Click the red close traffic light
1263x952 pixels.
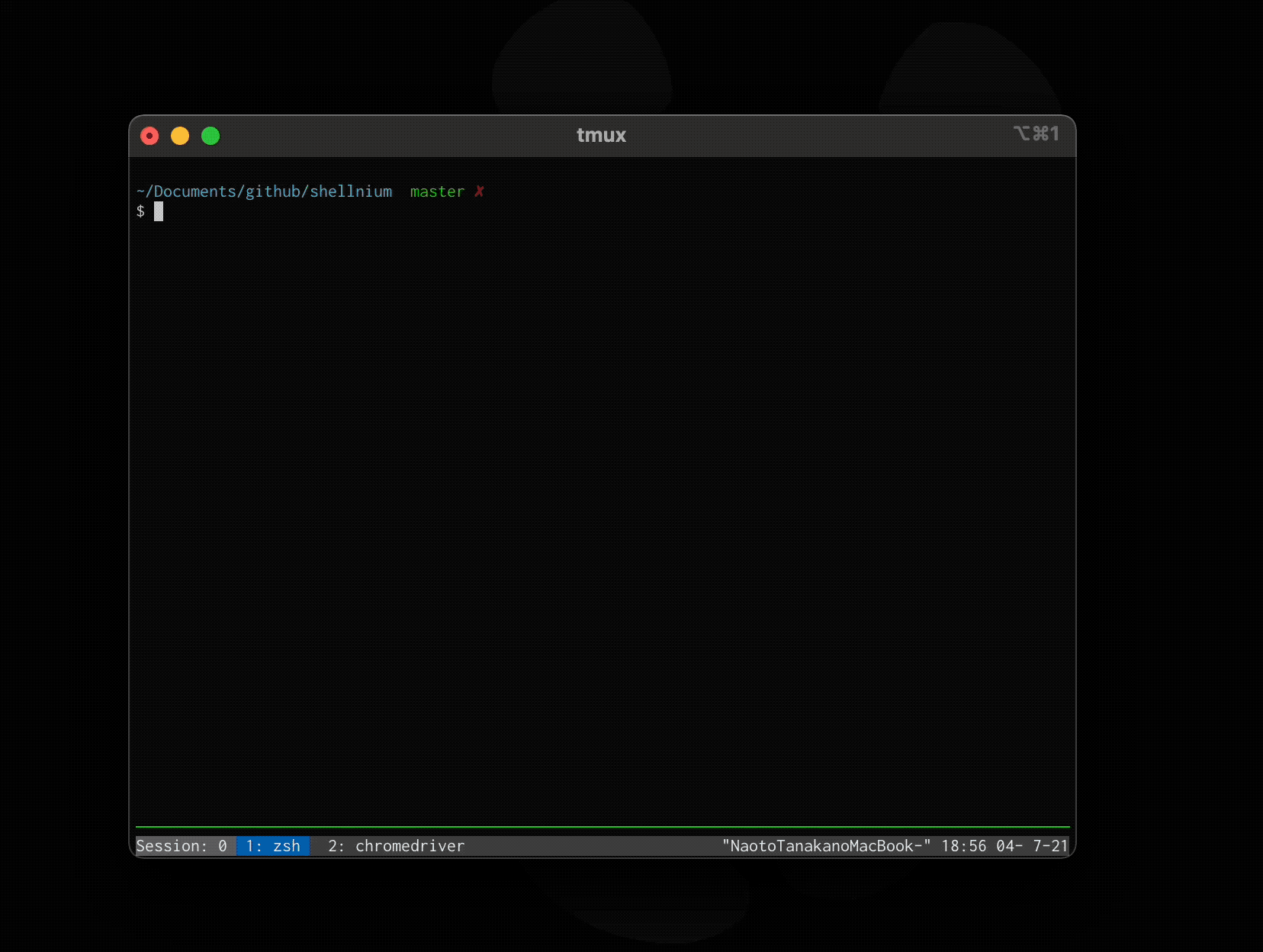pyautogui.click(x=149, y=135)
